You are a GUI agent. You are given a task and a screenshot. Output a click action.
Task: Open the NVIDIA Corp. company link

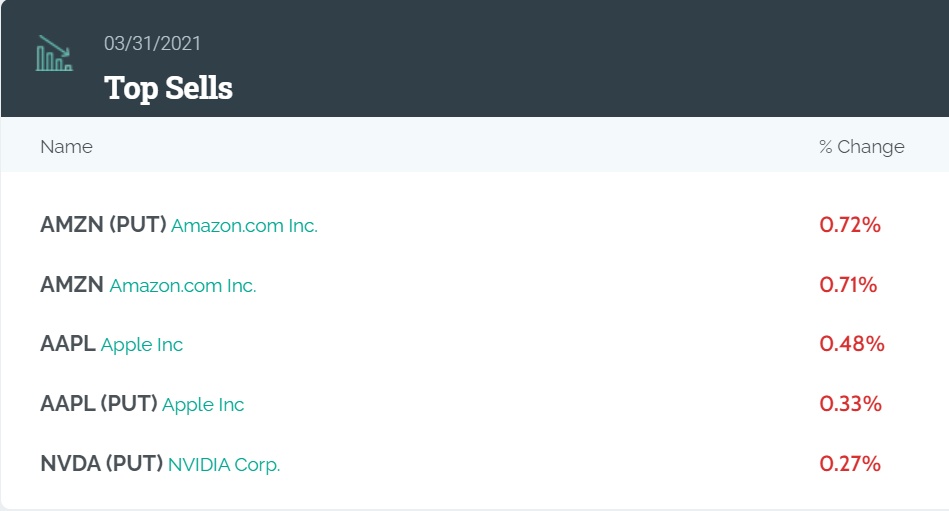point(224,465)
